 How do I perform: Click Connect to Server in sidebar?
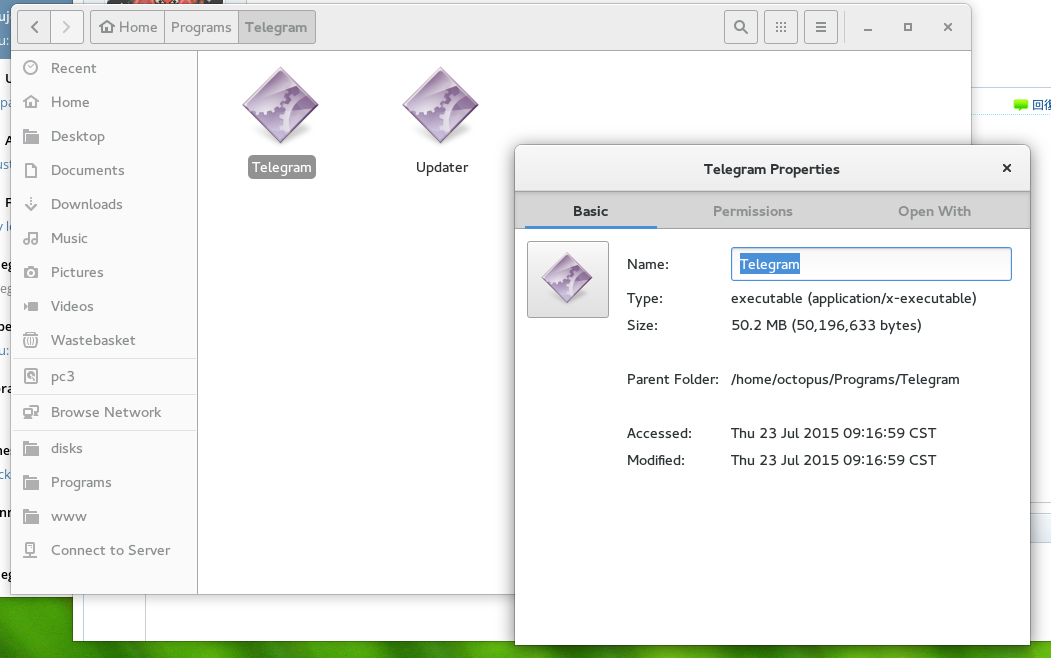tap(104, 550)
